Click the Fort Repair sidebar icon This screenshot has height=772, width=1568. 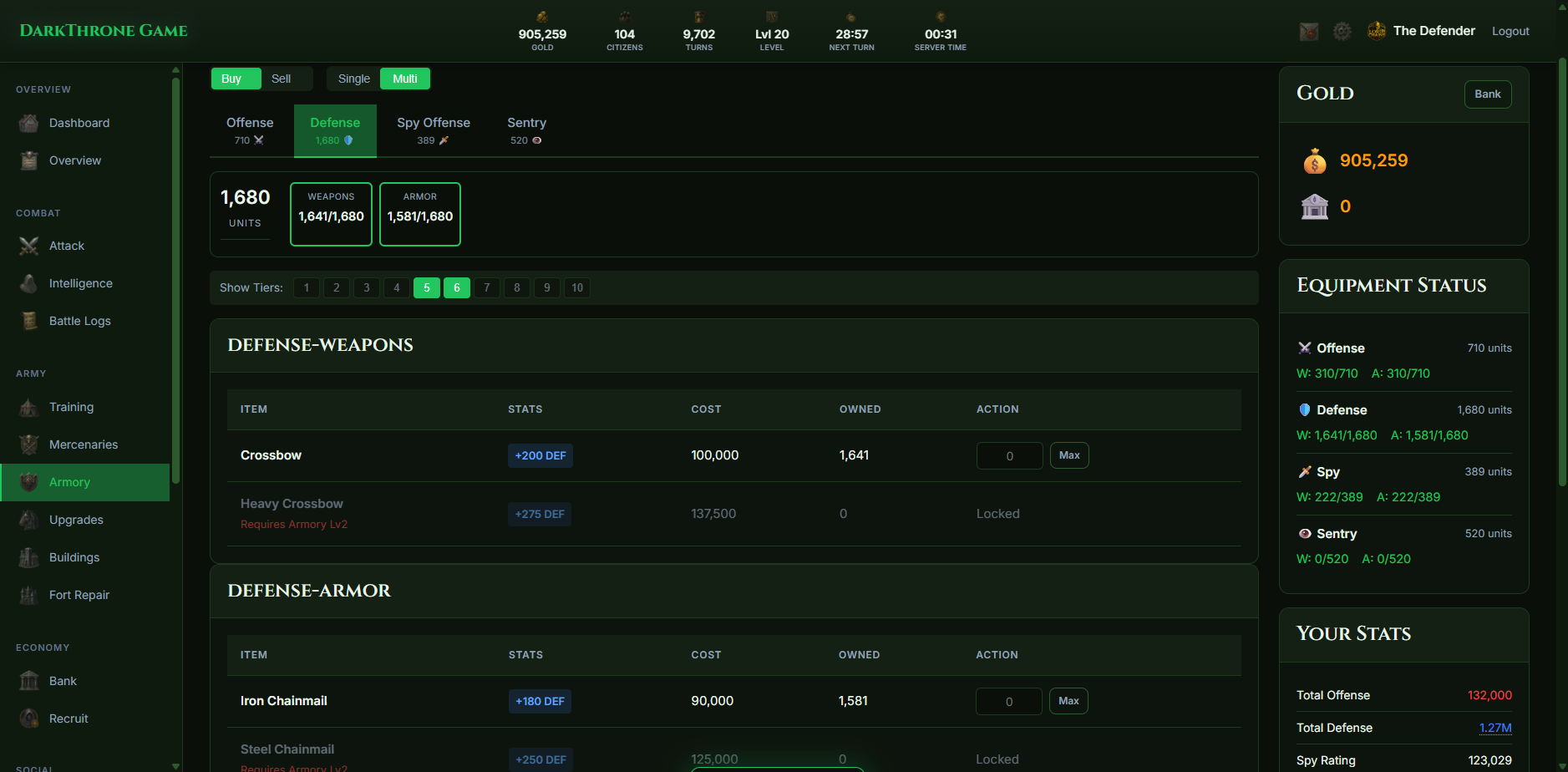click(x=29, y=595)
